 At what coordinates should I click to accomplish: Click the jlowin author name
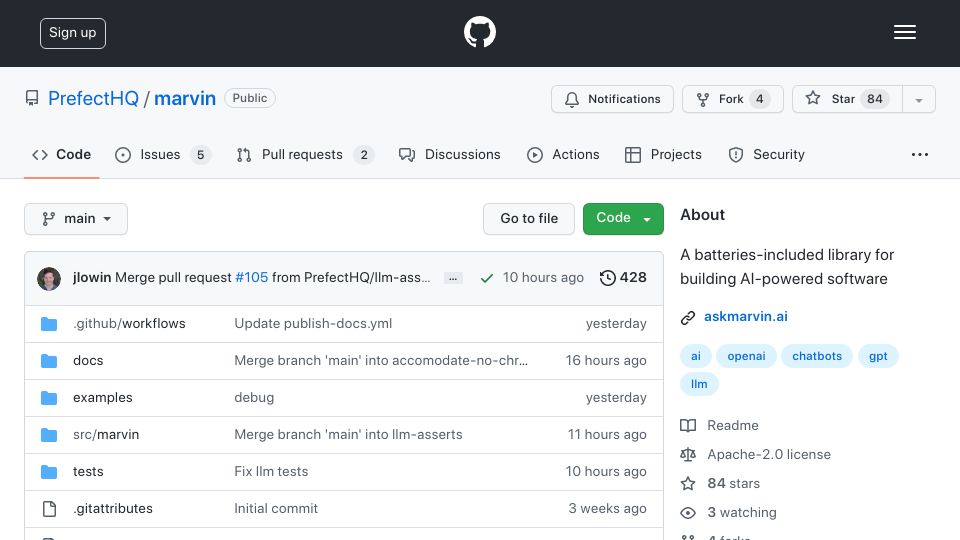point(92,278)
